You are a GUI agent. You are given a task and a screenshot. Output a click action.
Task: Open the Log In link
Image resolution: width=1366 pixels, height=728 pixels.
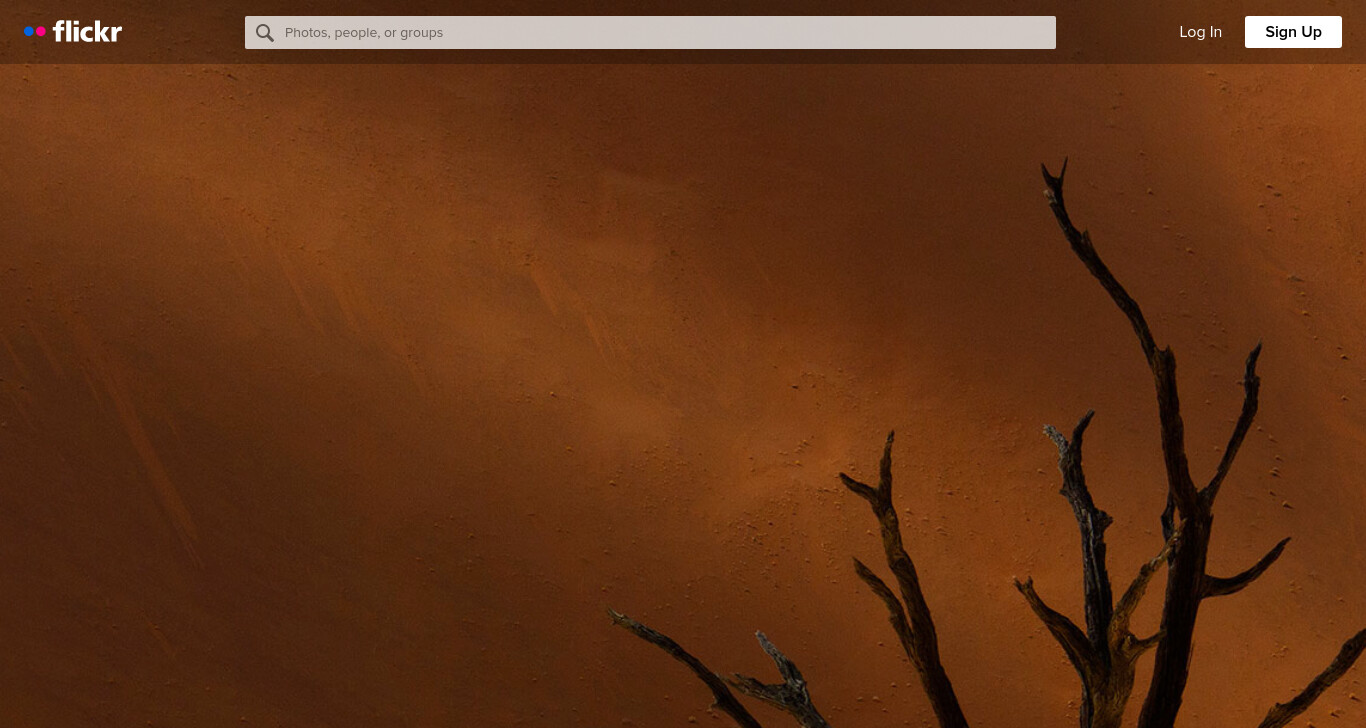click(1200, 32)
